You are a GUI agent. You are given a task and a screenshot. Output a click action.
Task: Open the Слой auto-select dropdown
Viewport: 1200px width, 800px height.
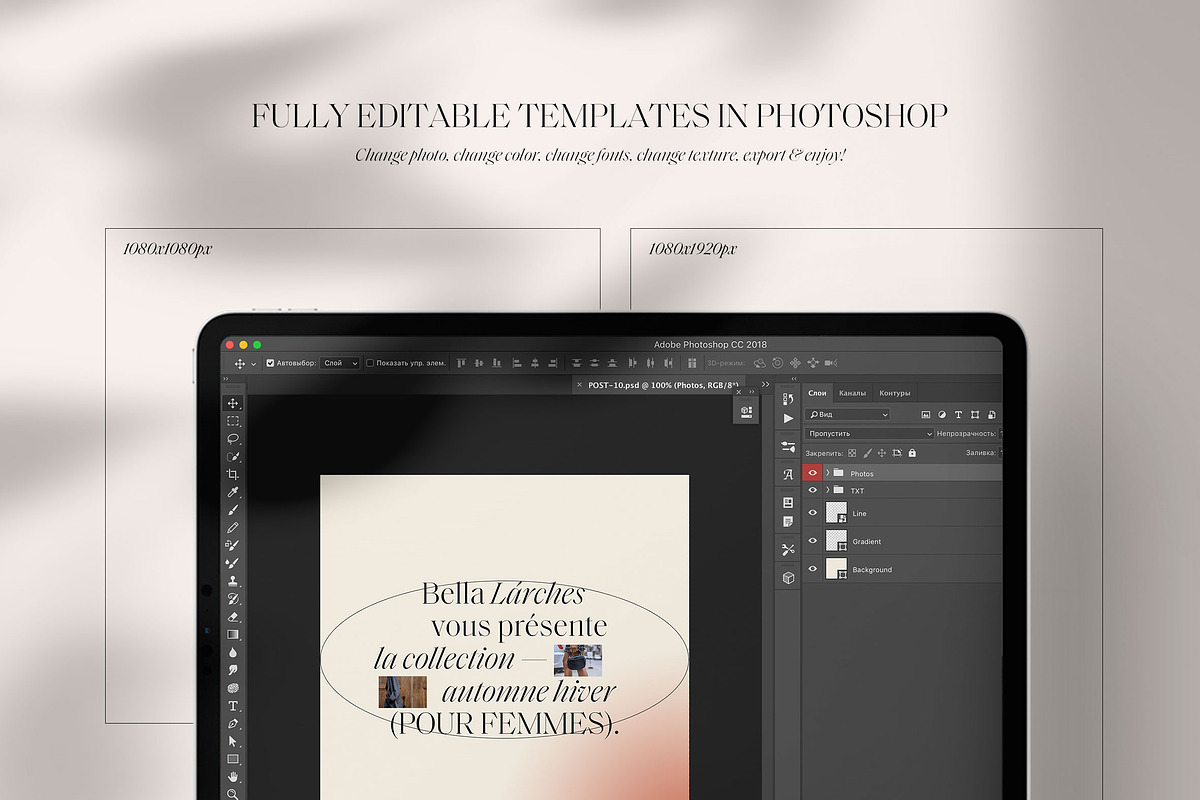click(340, 363)
